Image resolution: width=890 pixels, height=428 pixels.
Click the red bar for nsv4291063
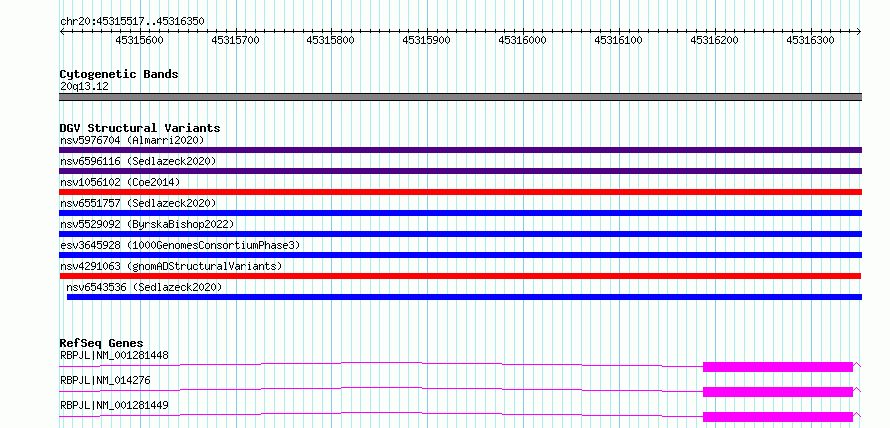460,276
